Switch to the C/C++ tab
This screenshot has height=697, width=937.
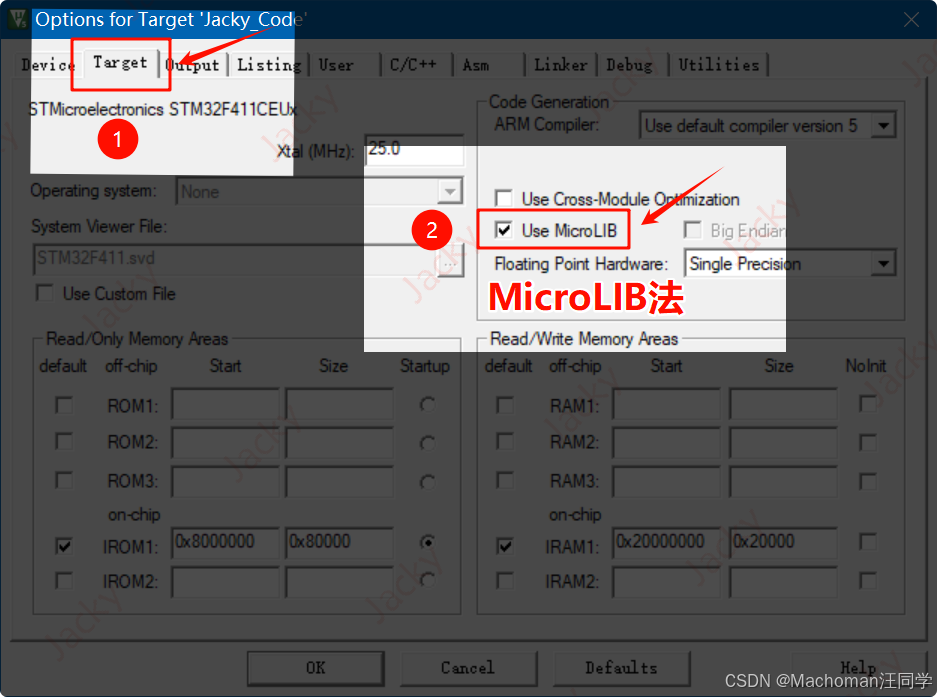[413, 64]
